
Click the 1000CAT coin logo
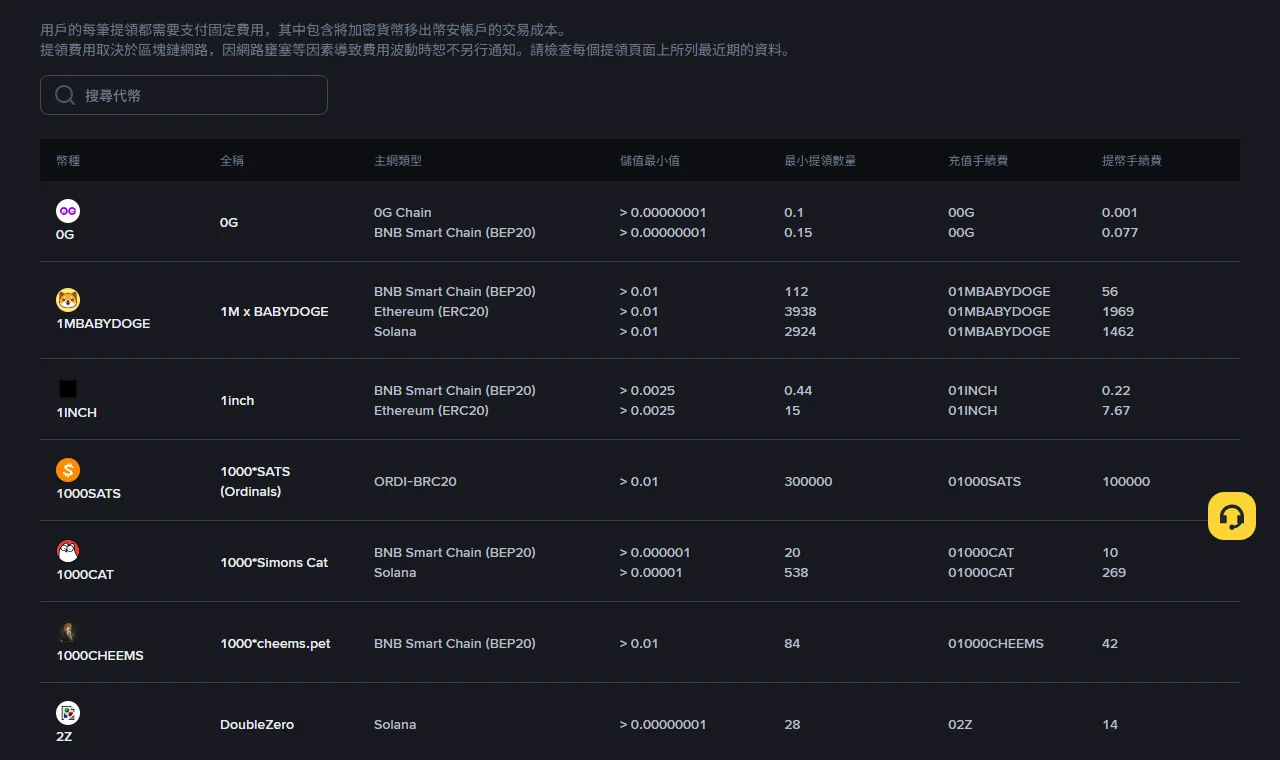tap(68, 551)
